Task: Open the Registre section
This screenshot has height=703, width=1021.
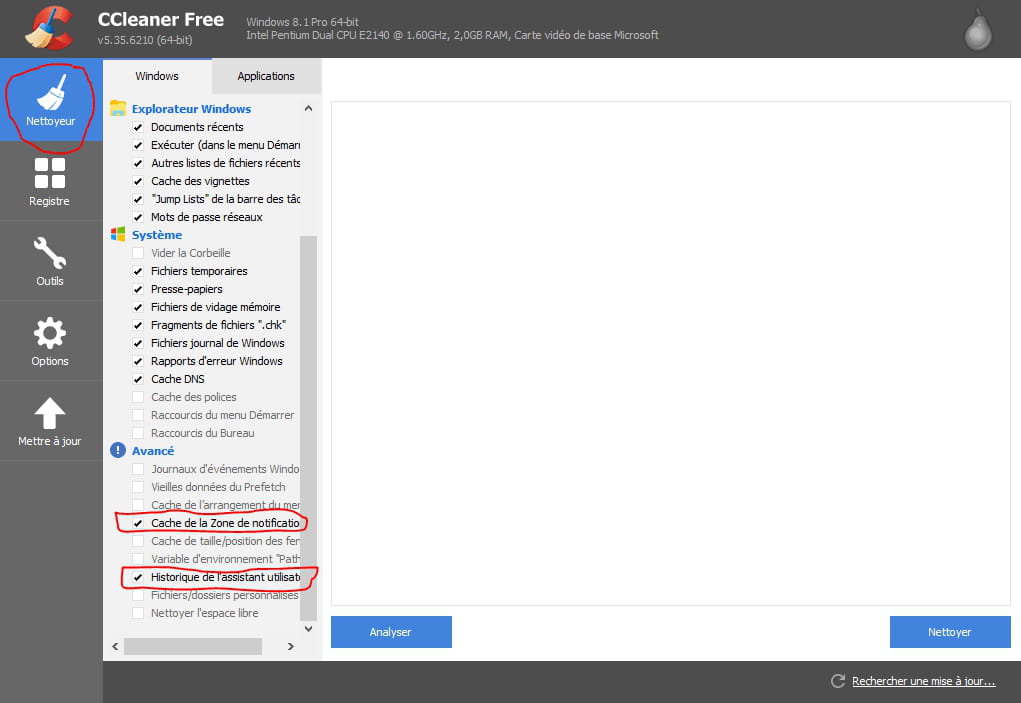Action: [x=51, y=182]
